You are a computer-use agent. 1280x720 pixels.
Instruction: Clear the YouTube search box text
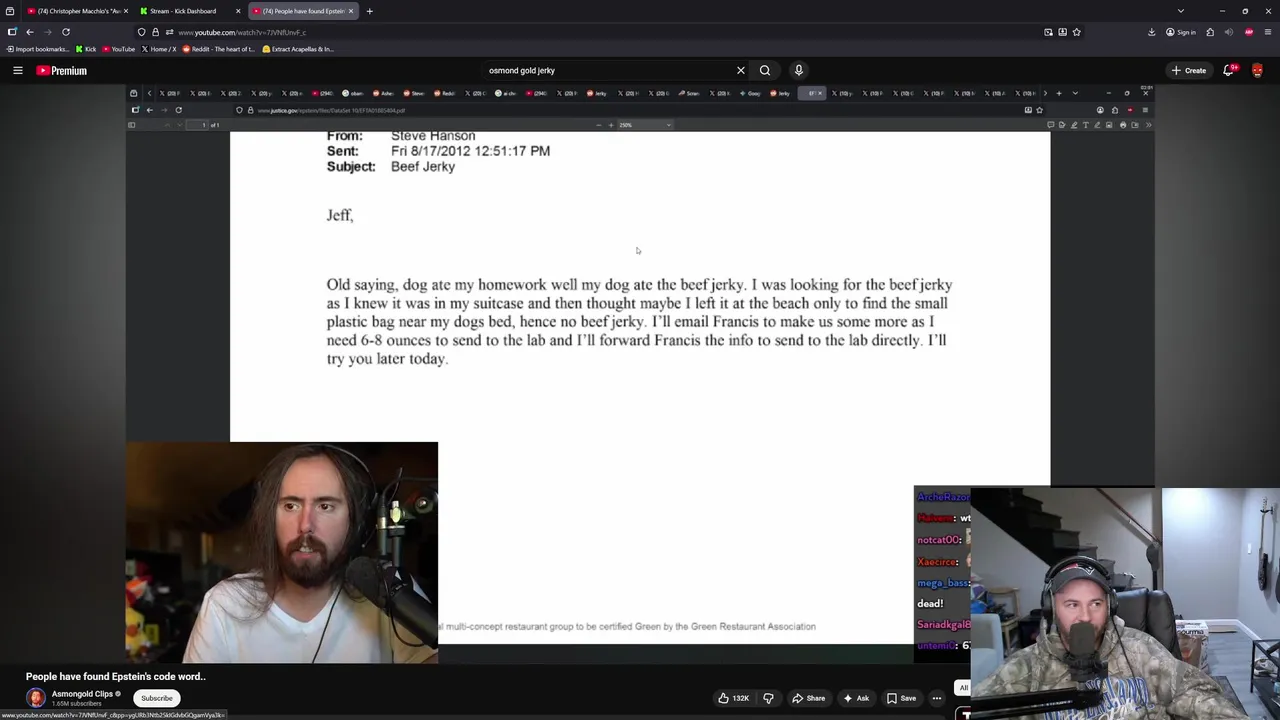[740, 70]
